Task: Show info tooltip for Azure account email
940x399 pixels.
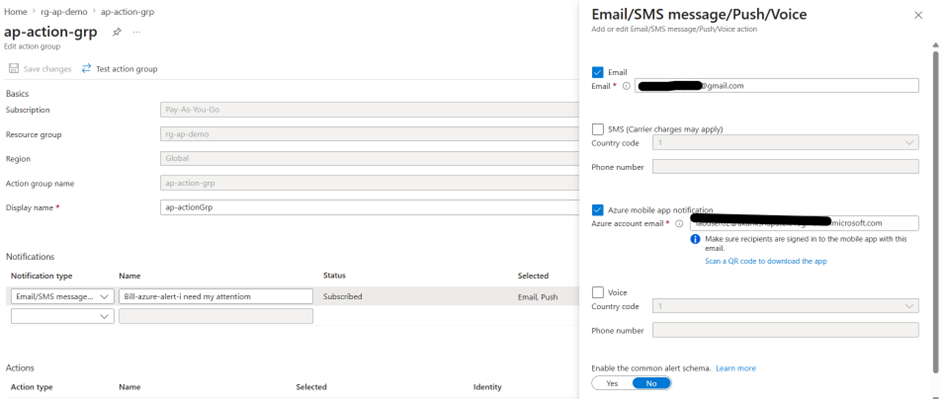Action: (679, 223)
